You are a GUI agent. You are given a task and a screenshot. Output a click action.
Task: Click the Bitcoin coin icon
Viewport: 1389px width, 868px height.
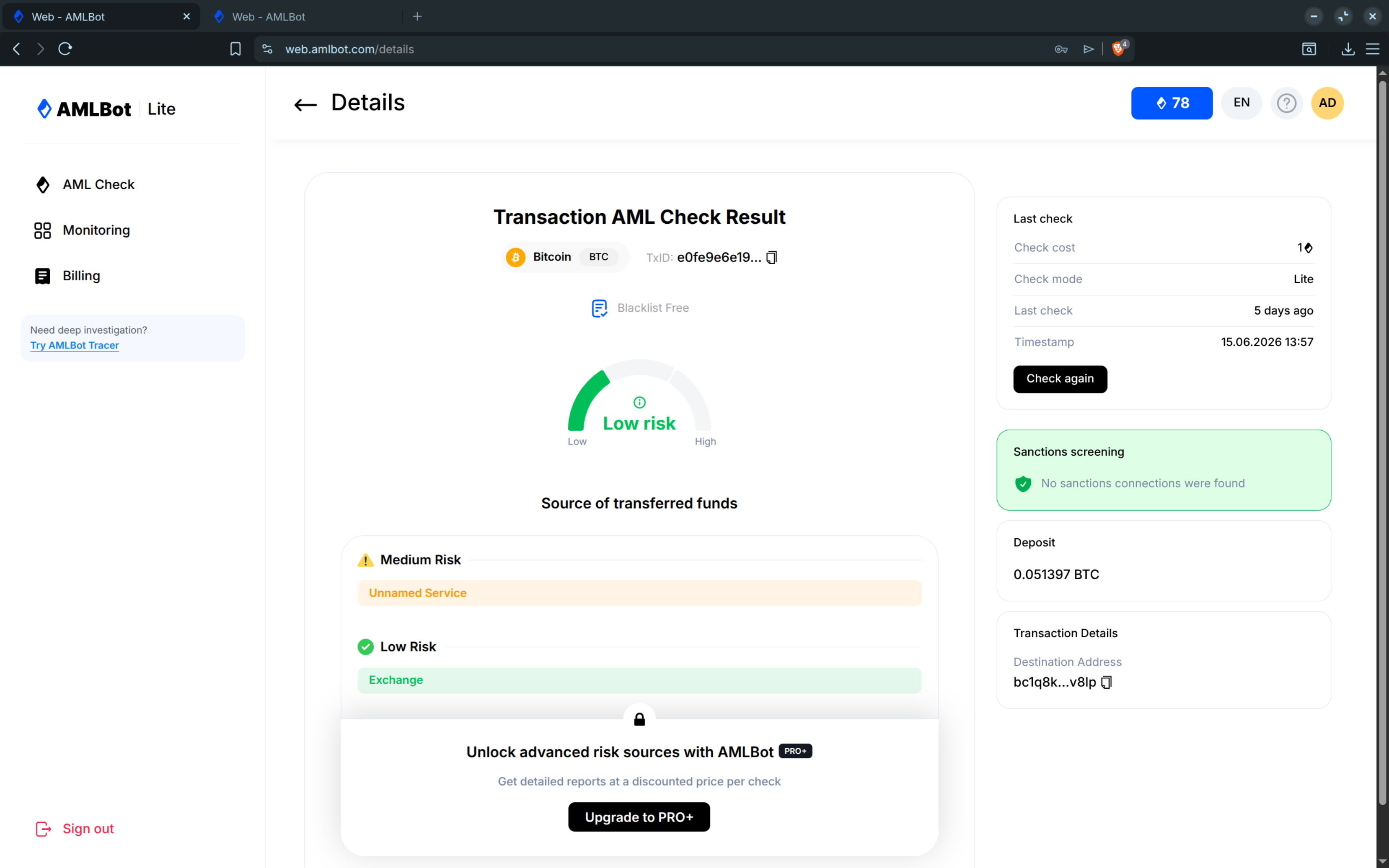(x=516, y=257)
